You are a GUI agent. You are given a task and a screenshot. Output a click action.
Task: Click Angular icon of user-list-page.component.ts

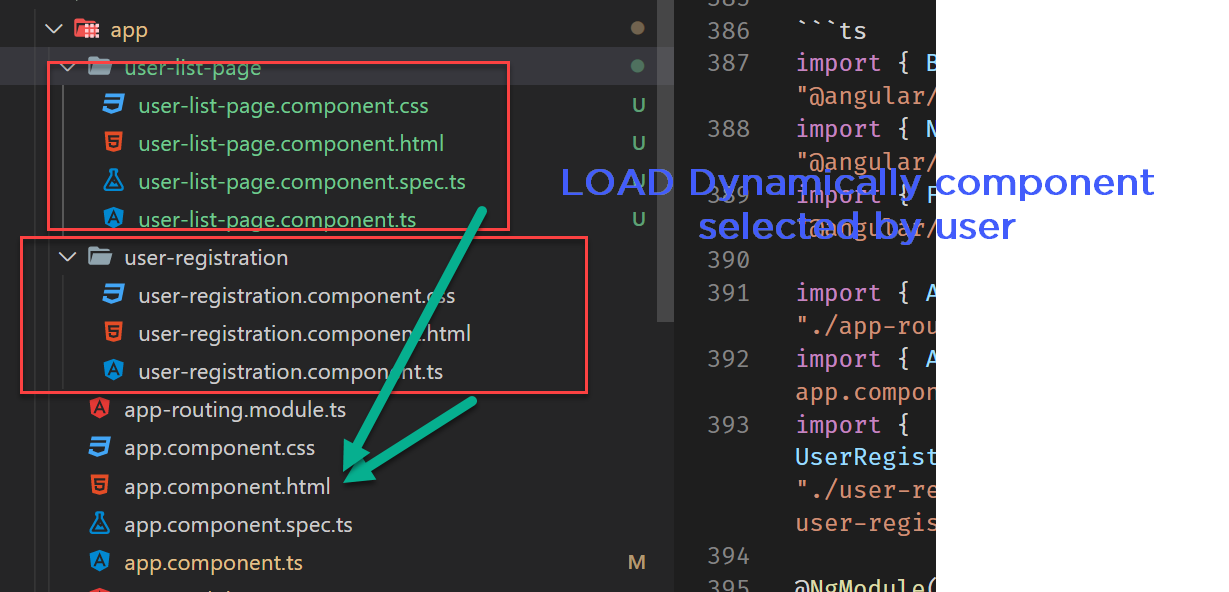pos(113,218)
